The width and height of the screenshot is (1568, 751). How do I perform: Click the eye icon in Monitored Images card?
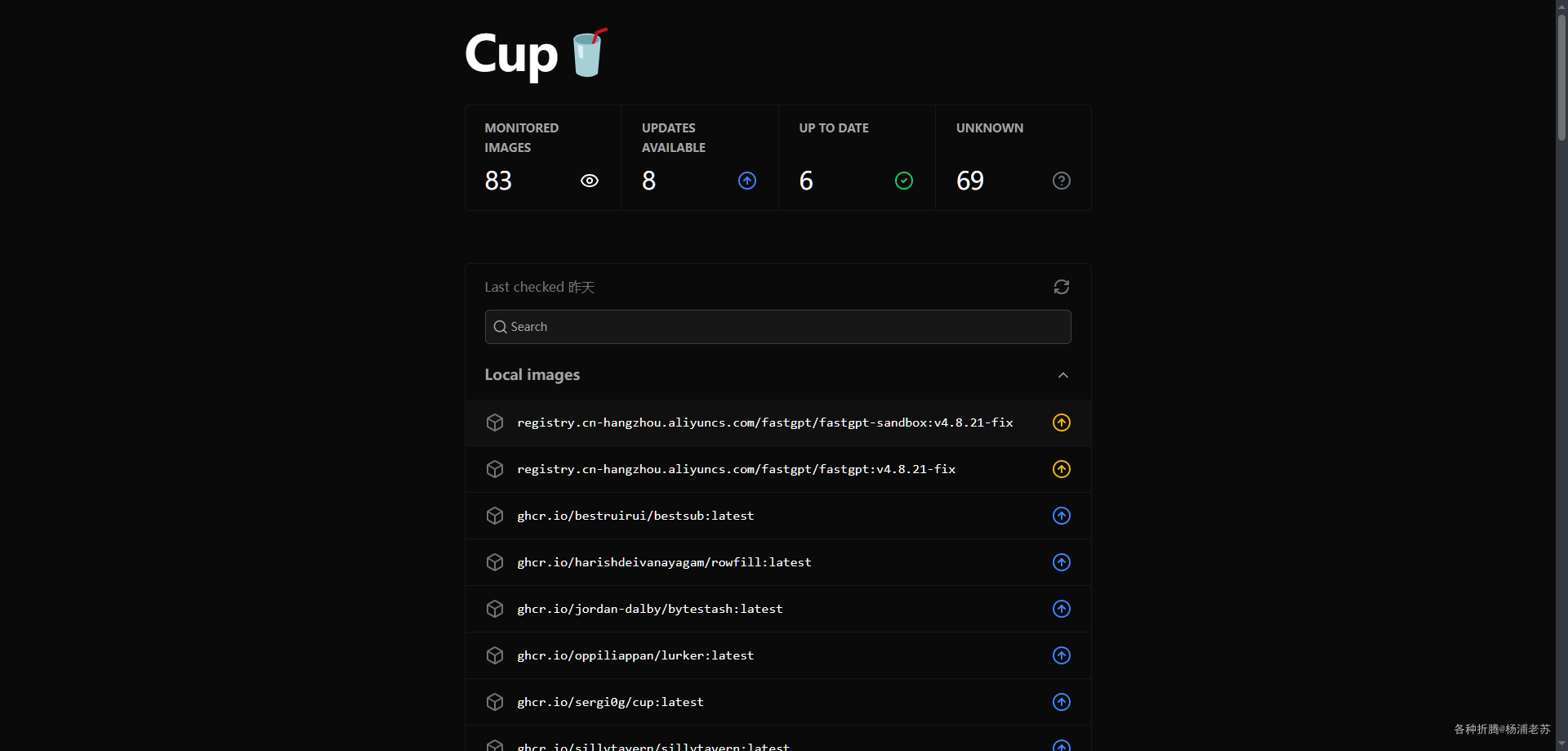590,181
